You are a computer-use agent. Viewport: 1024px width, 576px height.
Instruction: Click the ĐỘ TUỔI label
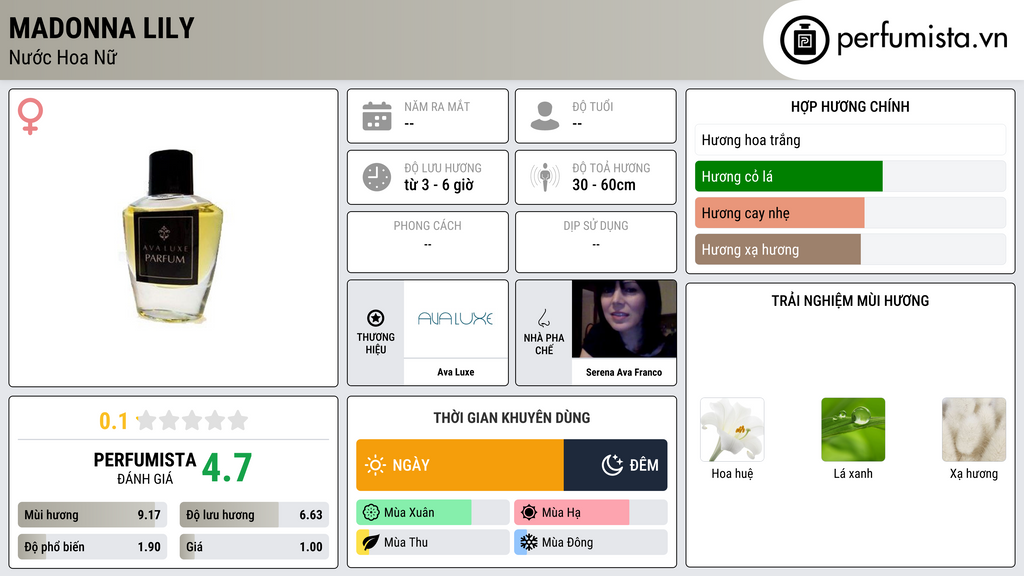point(593,106)
